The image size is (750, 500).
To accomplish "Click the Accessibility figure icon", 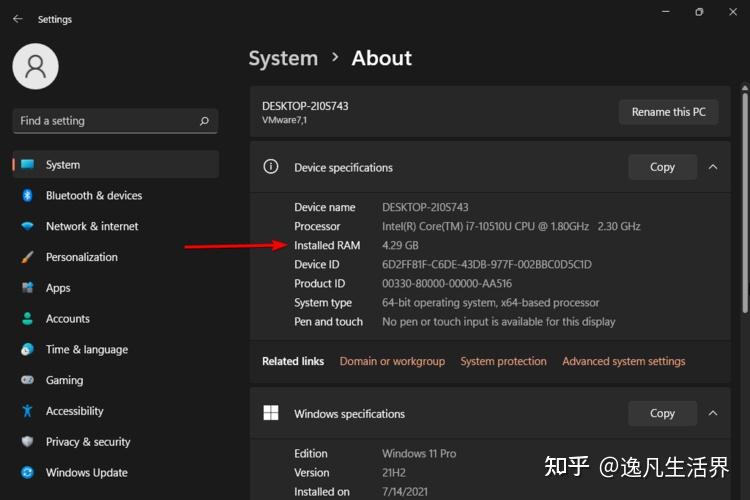I will point(27,411).
